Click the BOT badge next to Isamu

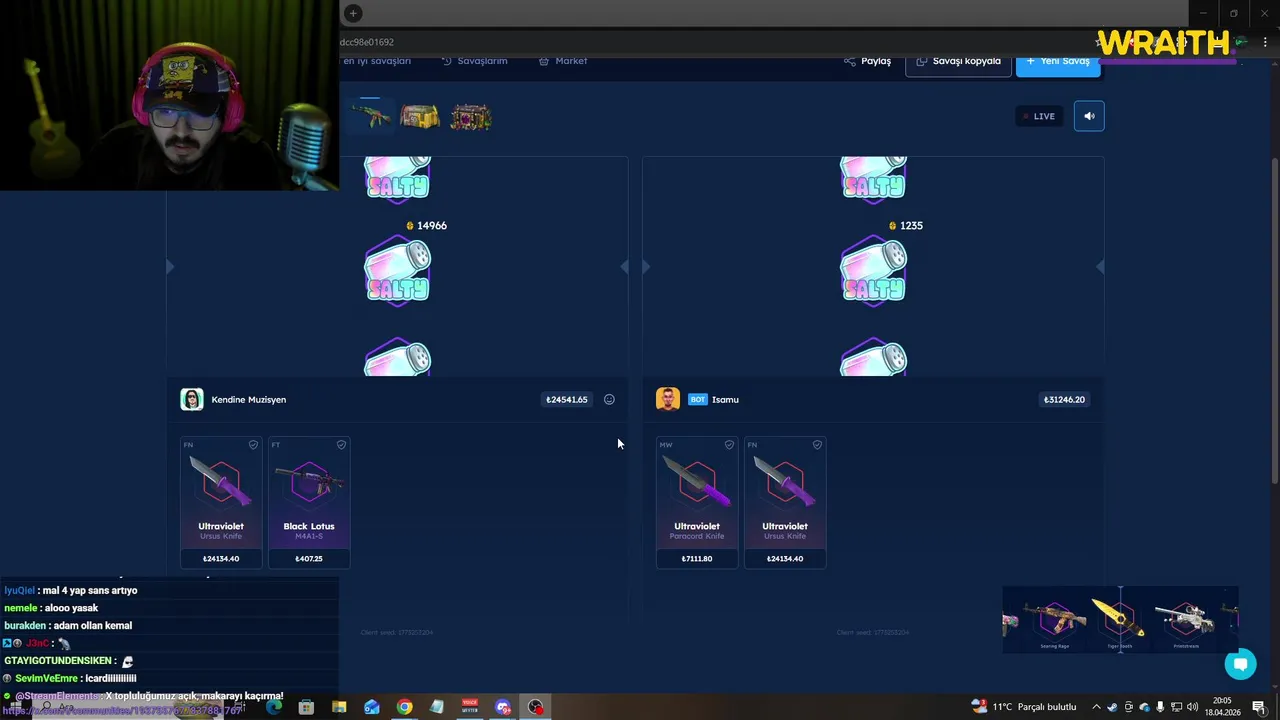pos(697,400)
